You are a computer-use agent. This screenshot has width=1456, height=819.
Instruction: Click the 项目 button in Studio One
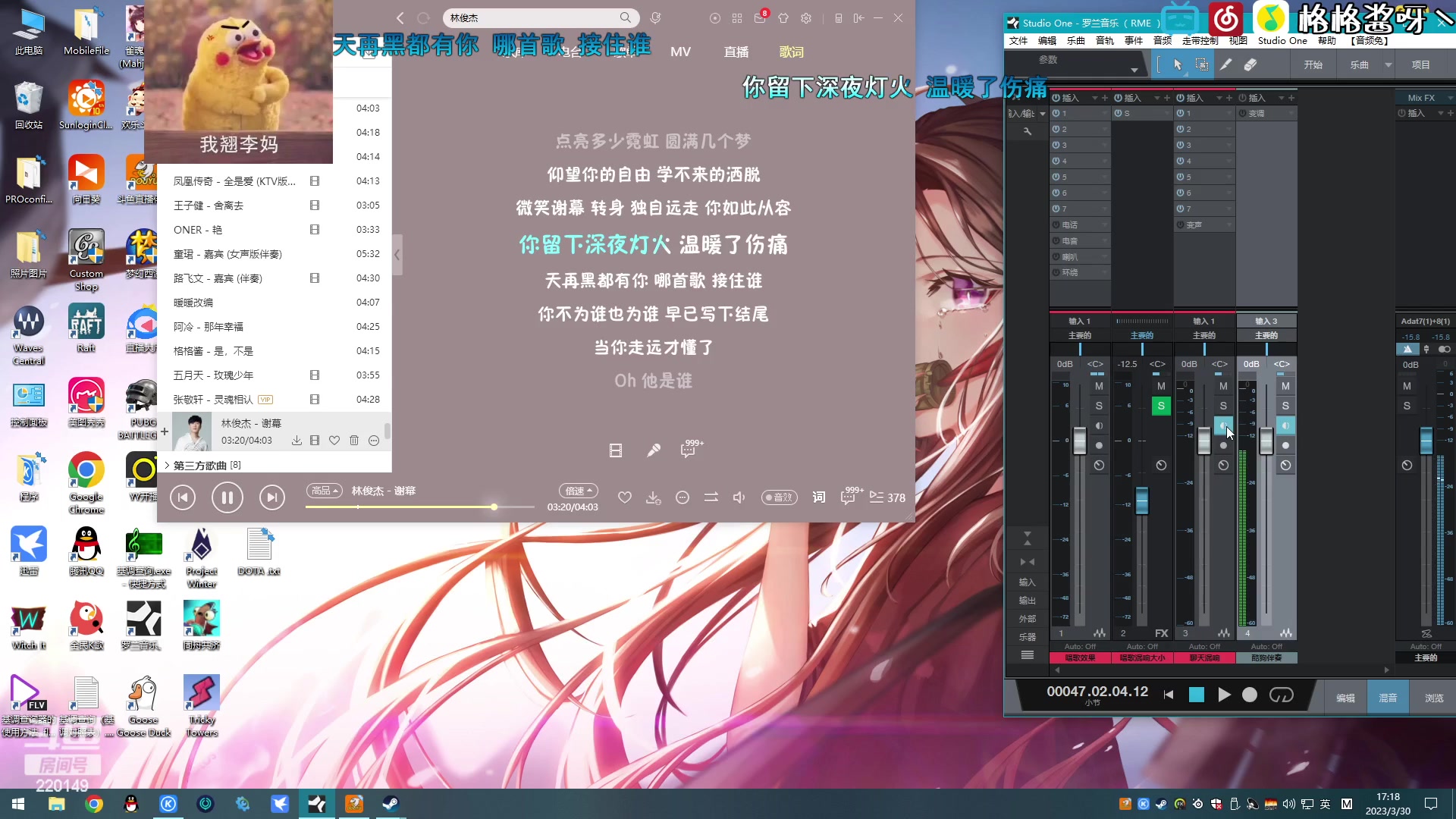(1420, 65)
